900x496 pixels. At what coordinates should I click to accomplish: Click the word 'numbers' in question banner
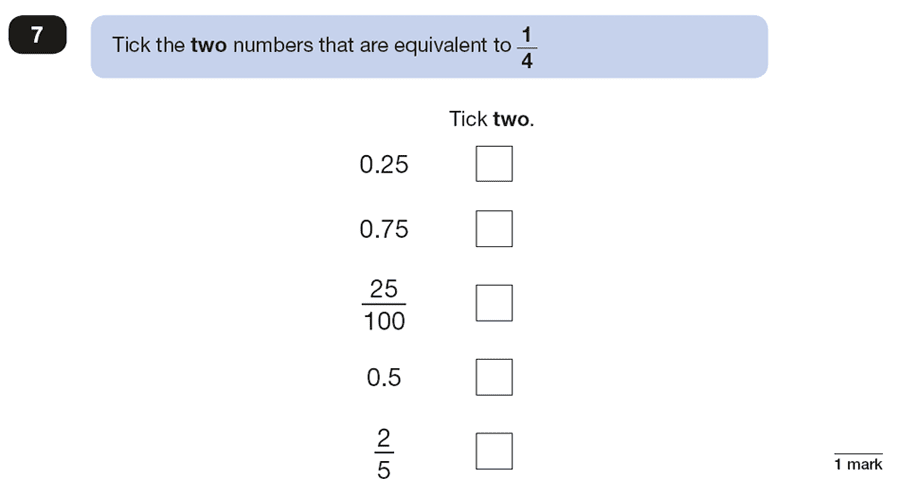click(x=273, y=45)
